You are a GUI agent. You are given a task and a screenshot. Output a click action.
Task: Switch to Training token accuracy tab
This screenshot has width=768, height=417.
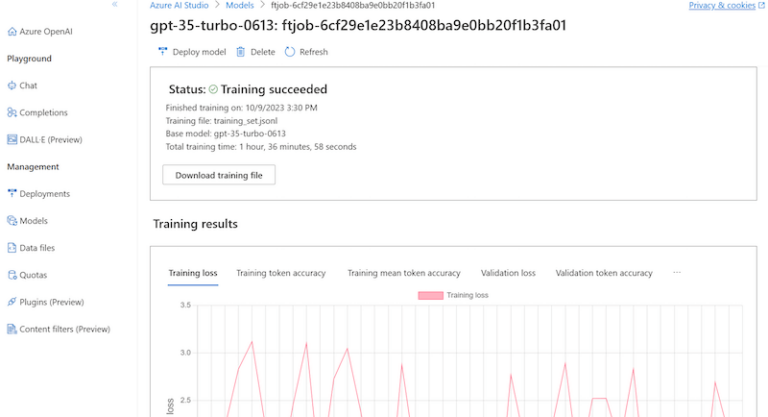(281, 273)
